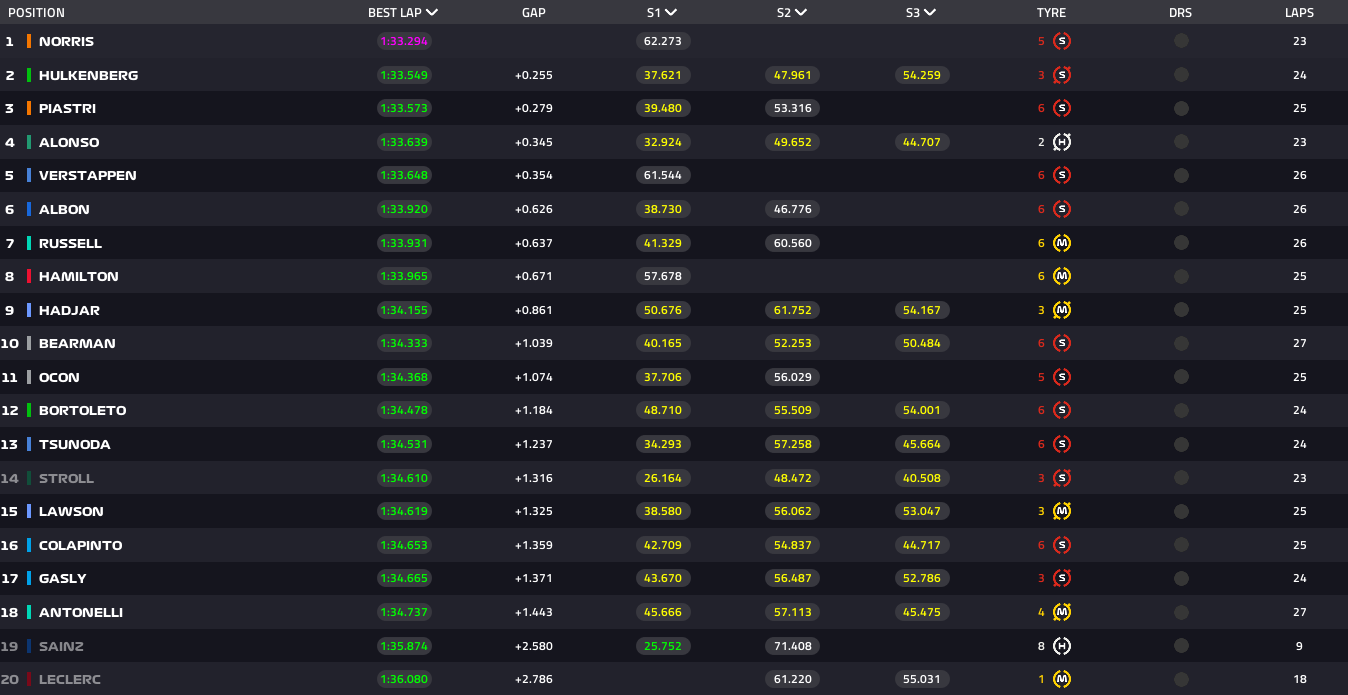Click Albon's blue team color bar

(29, 209)
